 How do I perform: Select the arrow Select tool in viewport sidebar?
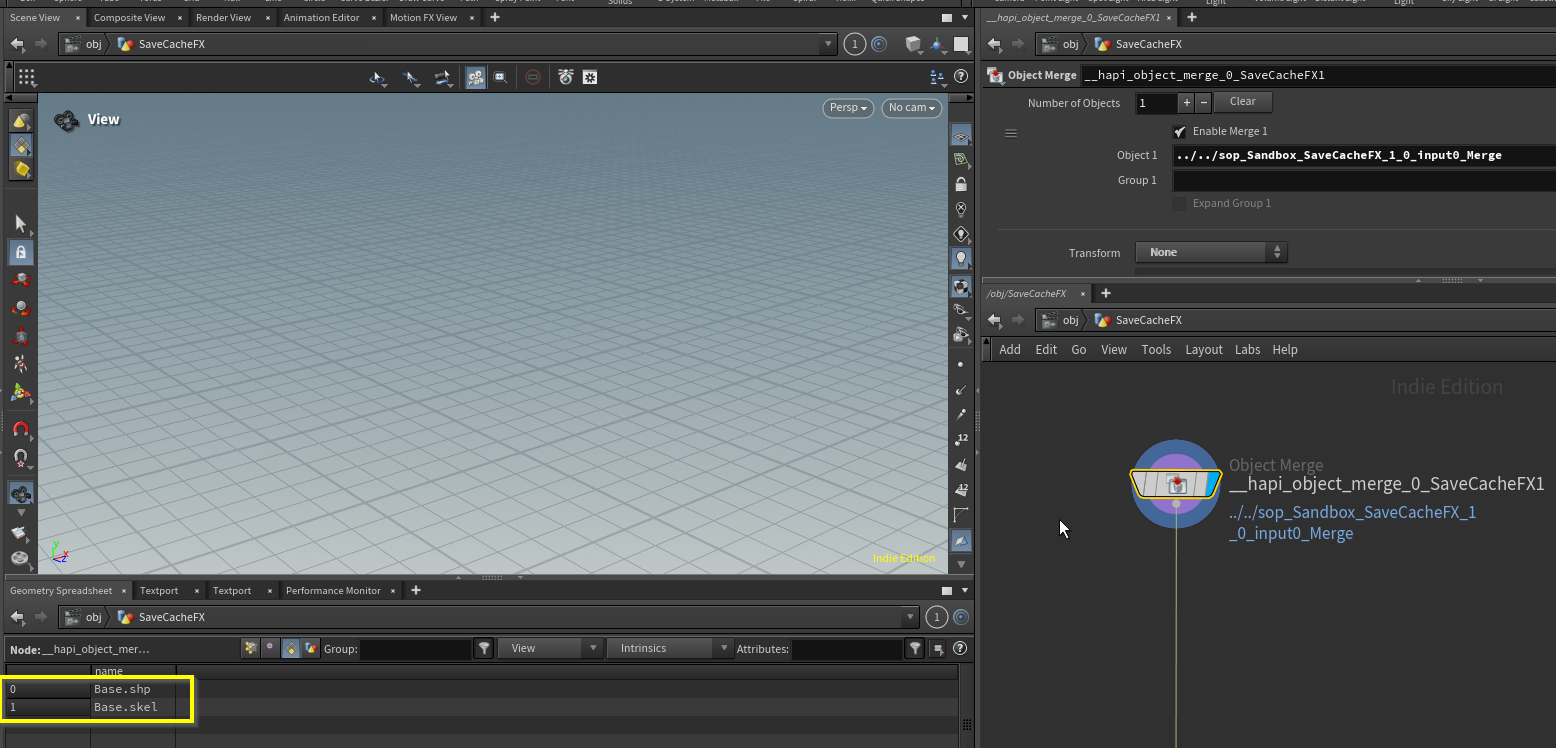(x=20, y=223)
